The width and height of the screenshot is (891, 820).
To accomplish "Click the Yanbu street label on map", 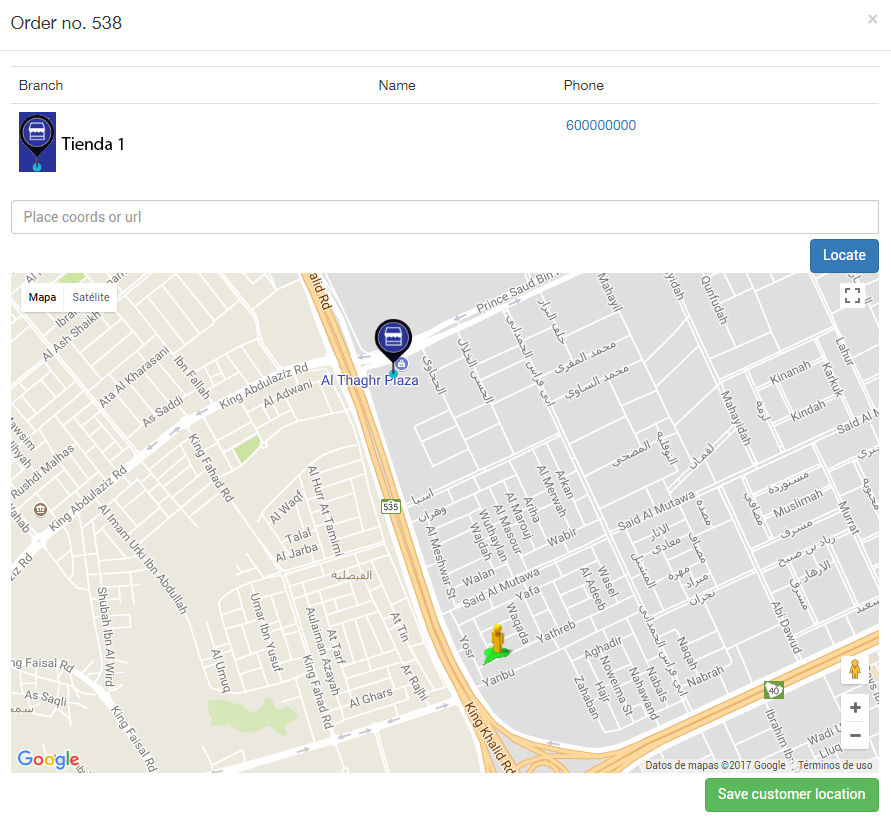I will pyautogui.click(x=498, y=677).
